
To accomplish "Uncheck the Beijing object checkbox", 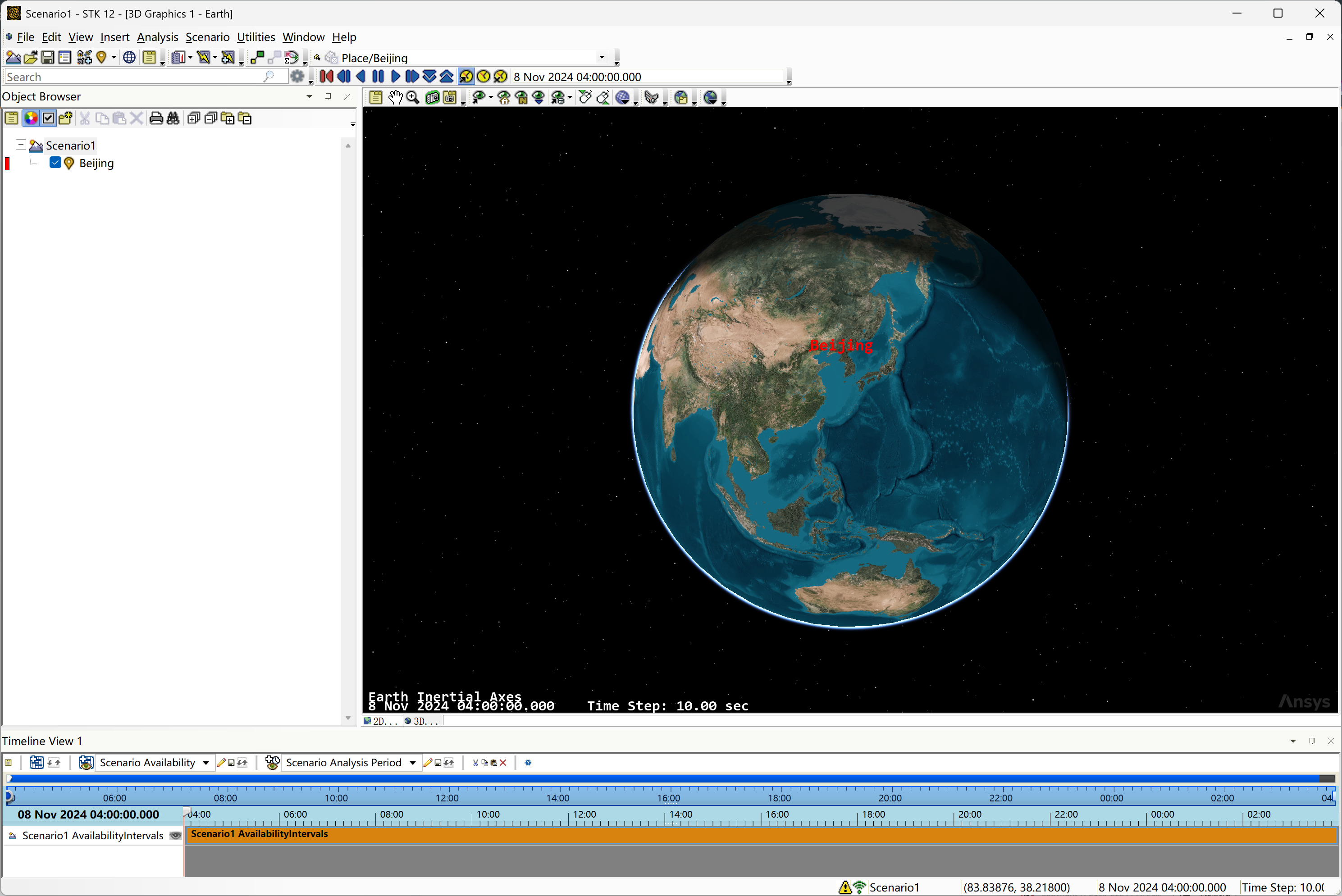I will click(x=55, y=163).
